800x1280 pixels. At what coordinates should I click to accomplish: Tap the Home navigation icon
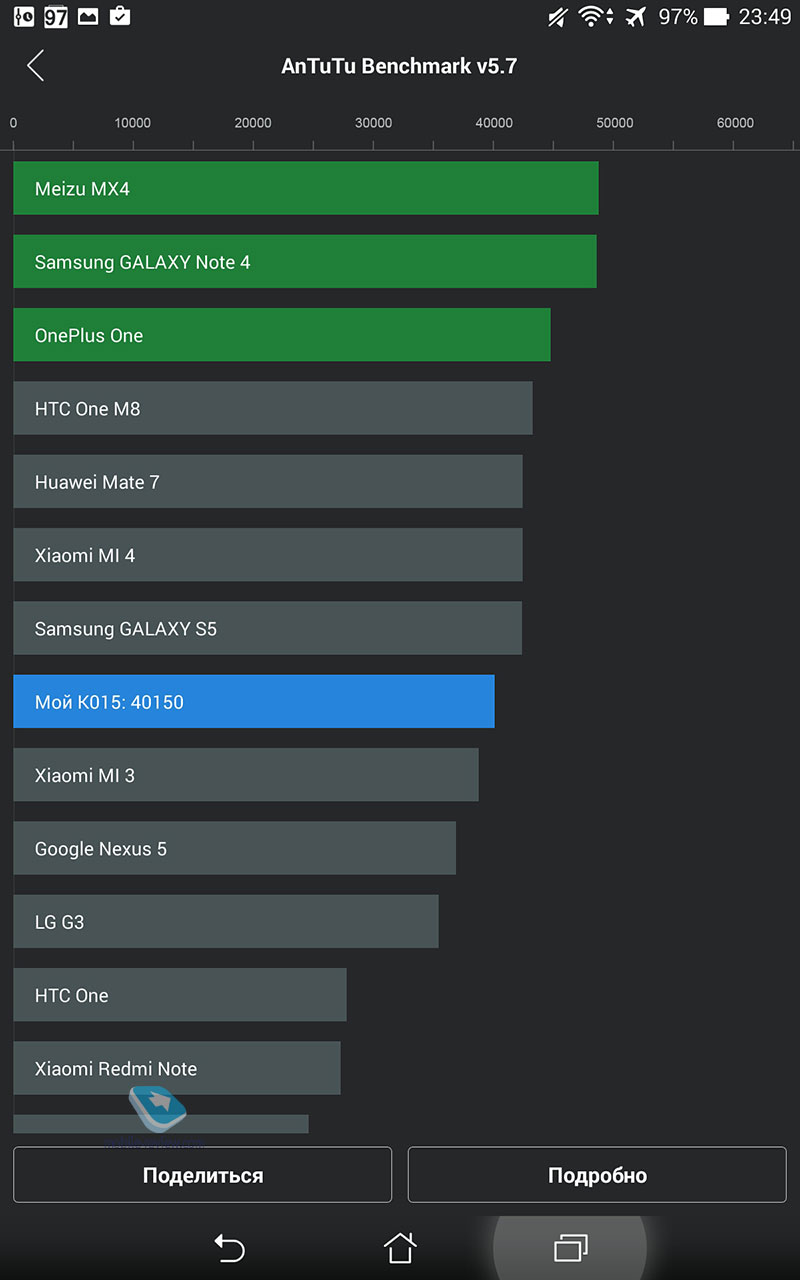400,1247
